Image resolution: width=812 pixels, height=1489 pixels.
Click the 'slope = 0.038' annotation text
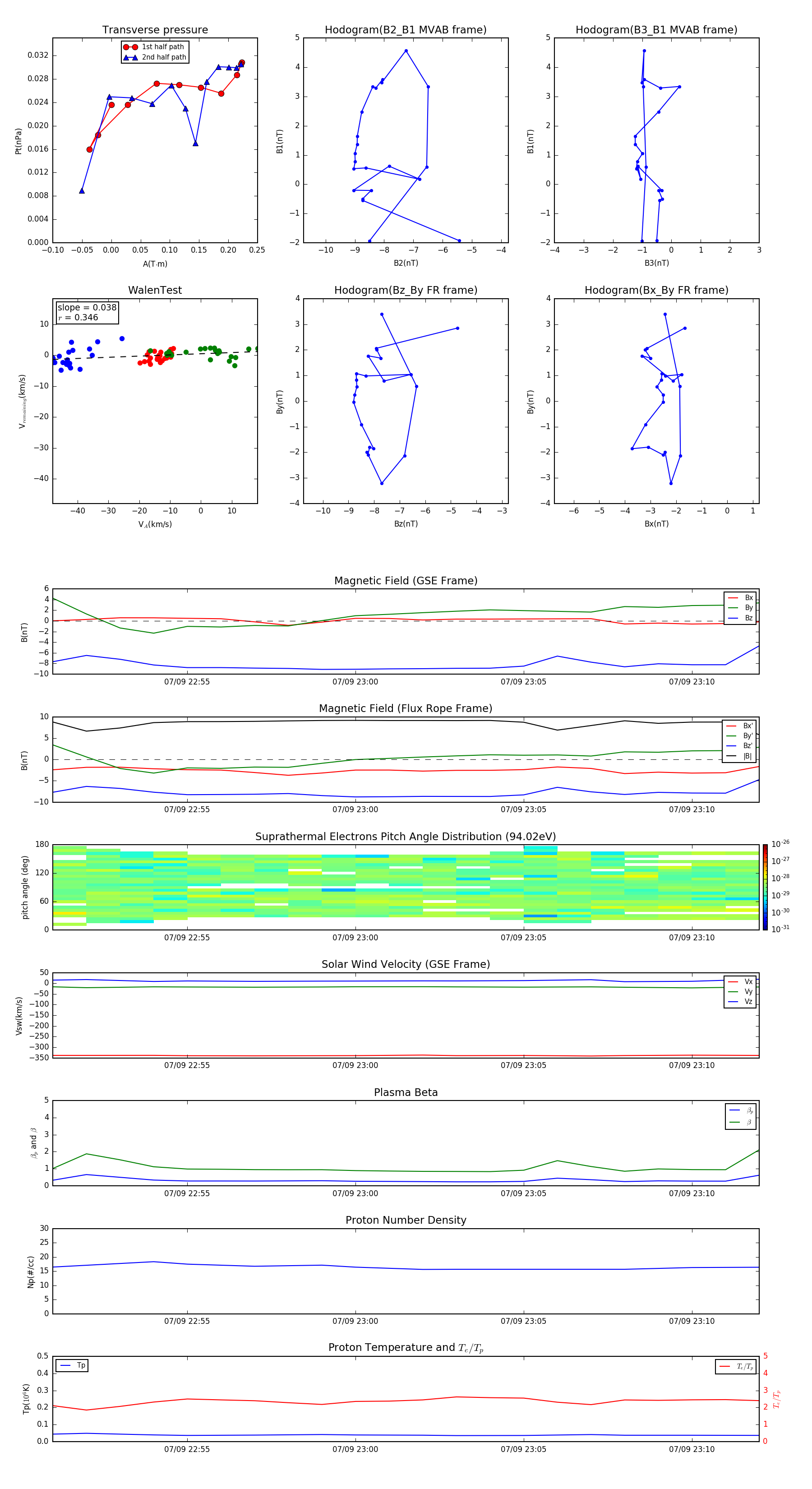(x=87, y=308)
